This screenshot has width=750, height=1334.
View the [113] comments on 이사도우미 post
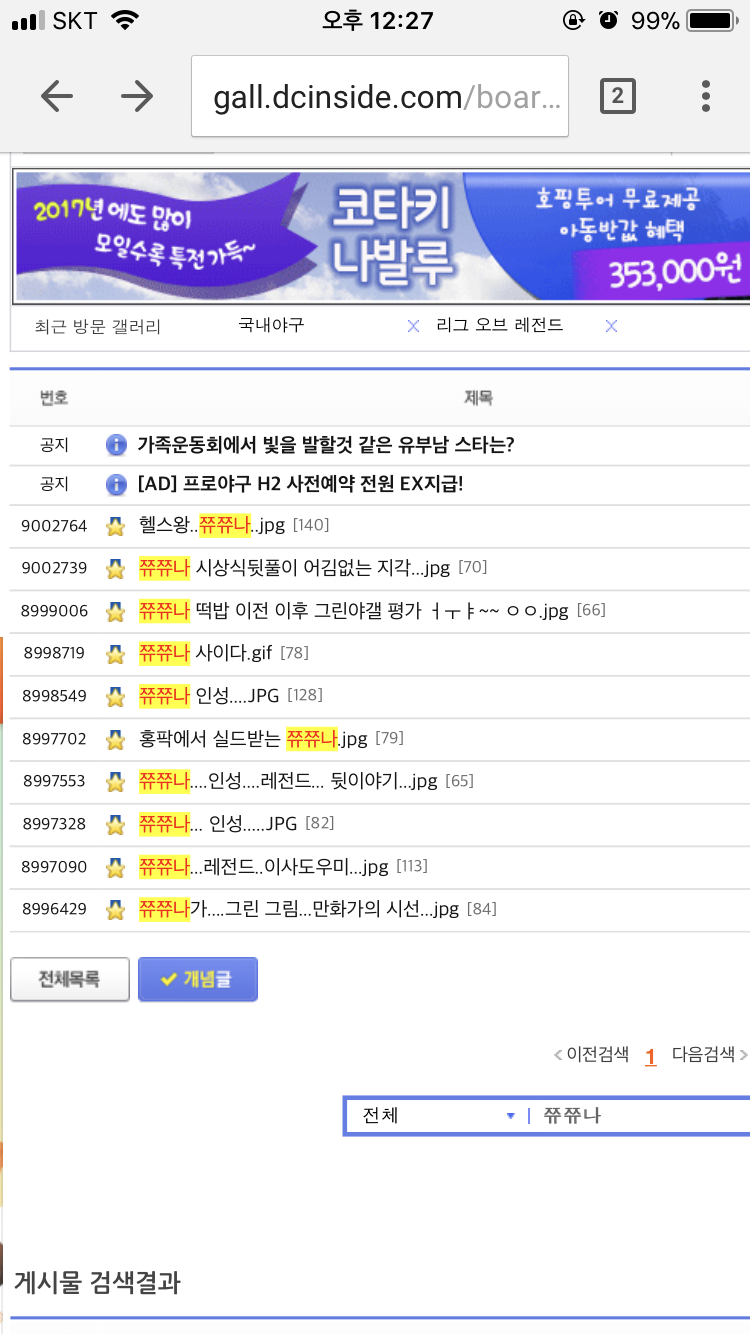(412, 866)
